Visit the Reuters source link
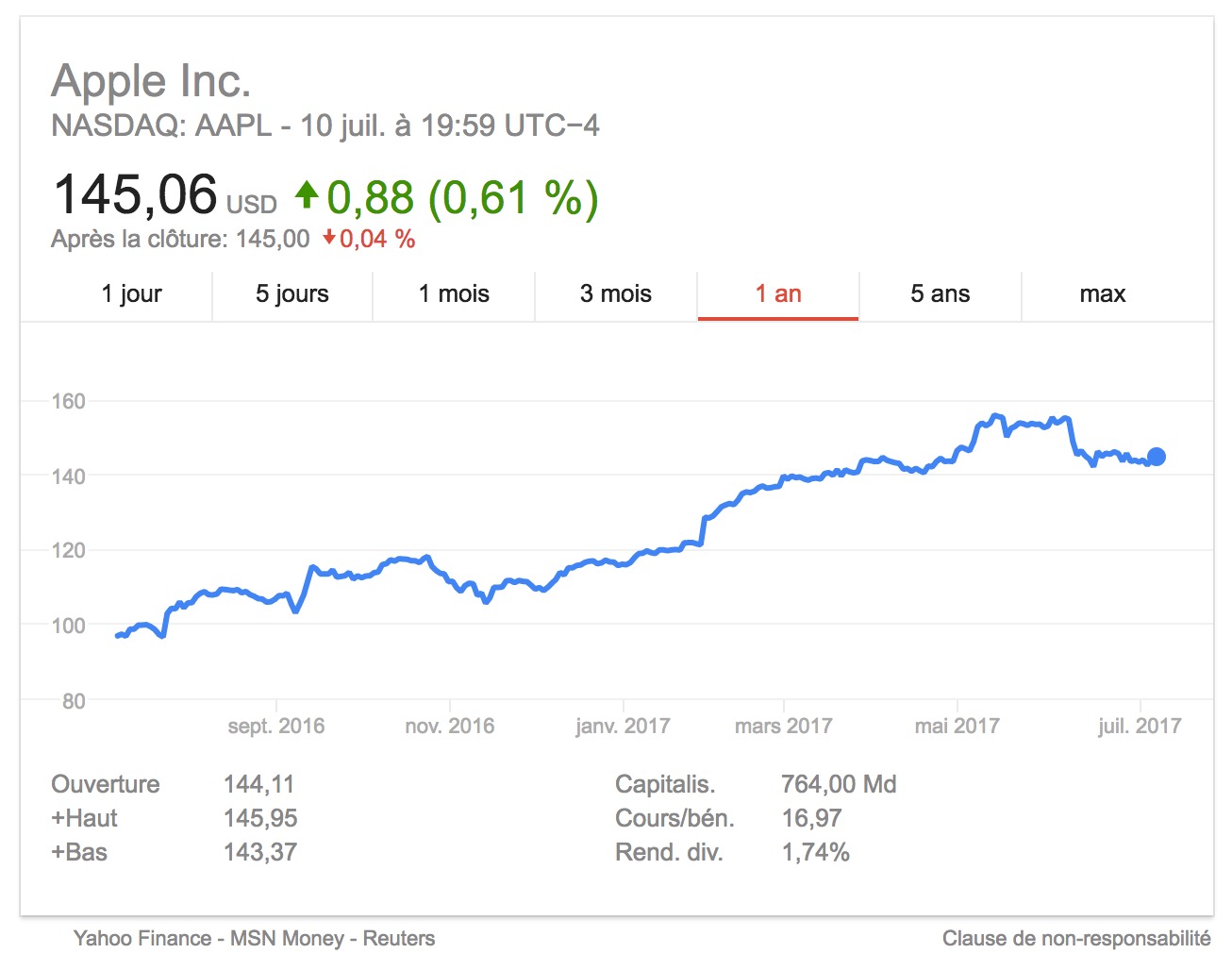This screenshot has width=1232, height=970. point(399,938)
